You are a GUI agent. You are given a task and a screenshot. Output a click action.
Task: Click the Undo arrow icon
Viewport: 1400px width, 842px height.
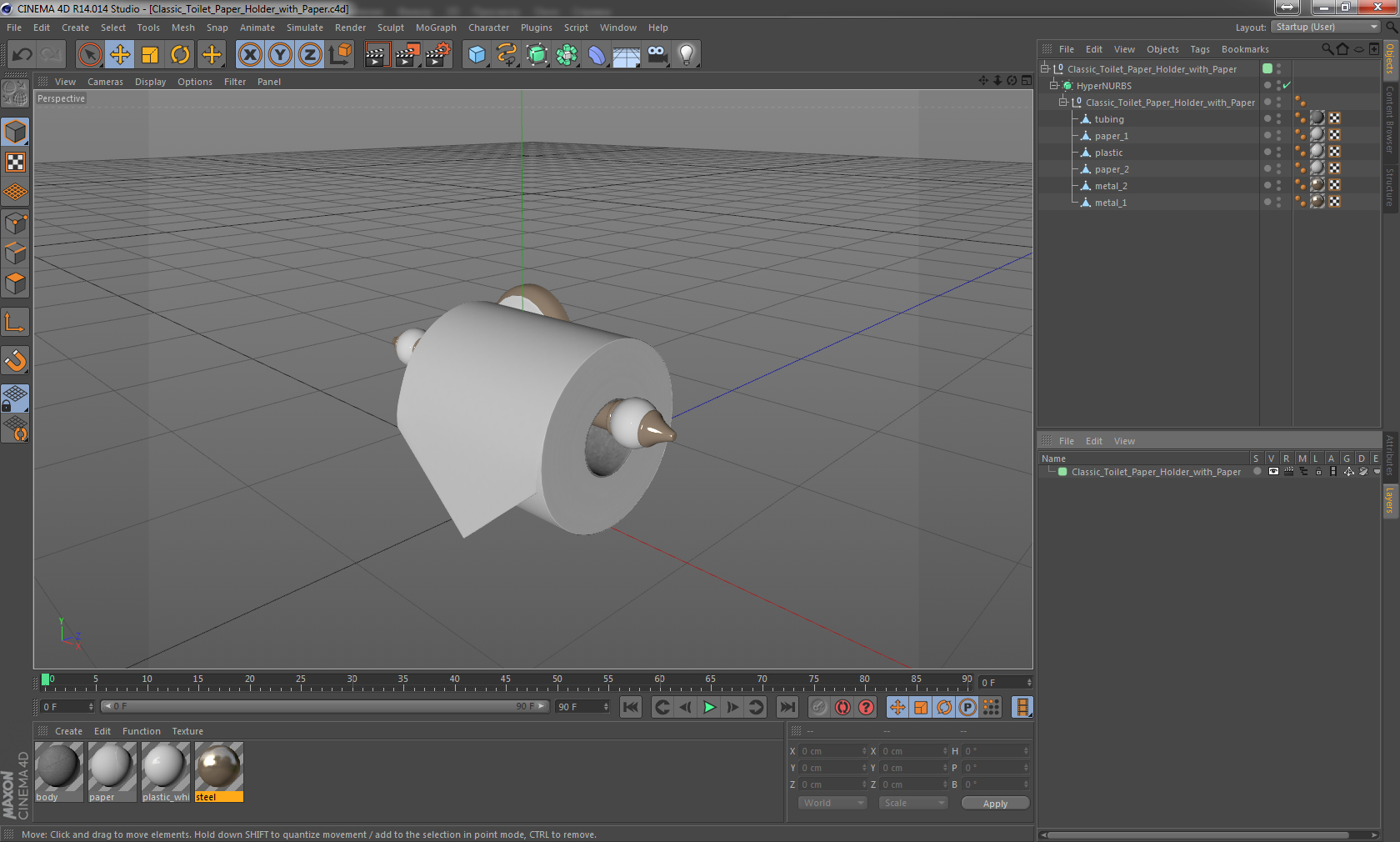pos(22,55)
